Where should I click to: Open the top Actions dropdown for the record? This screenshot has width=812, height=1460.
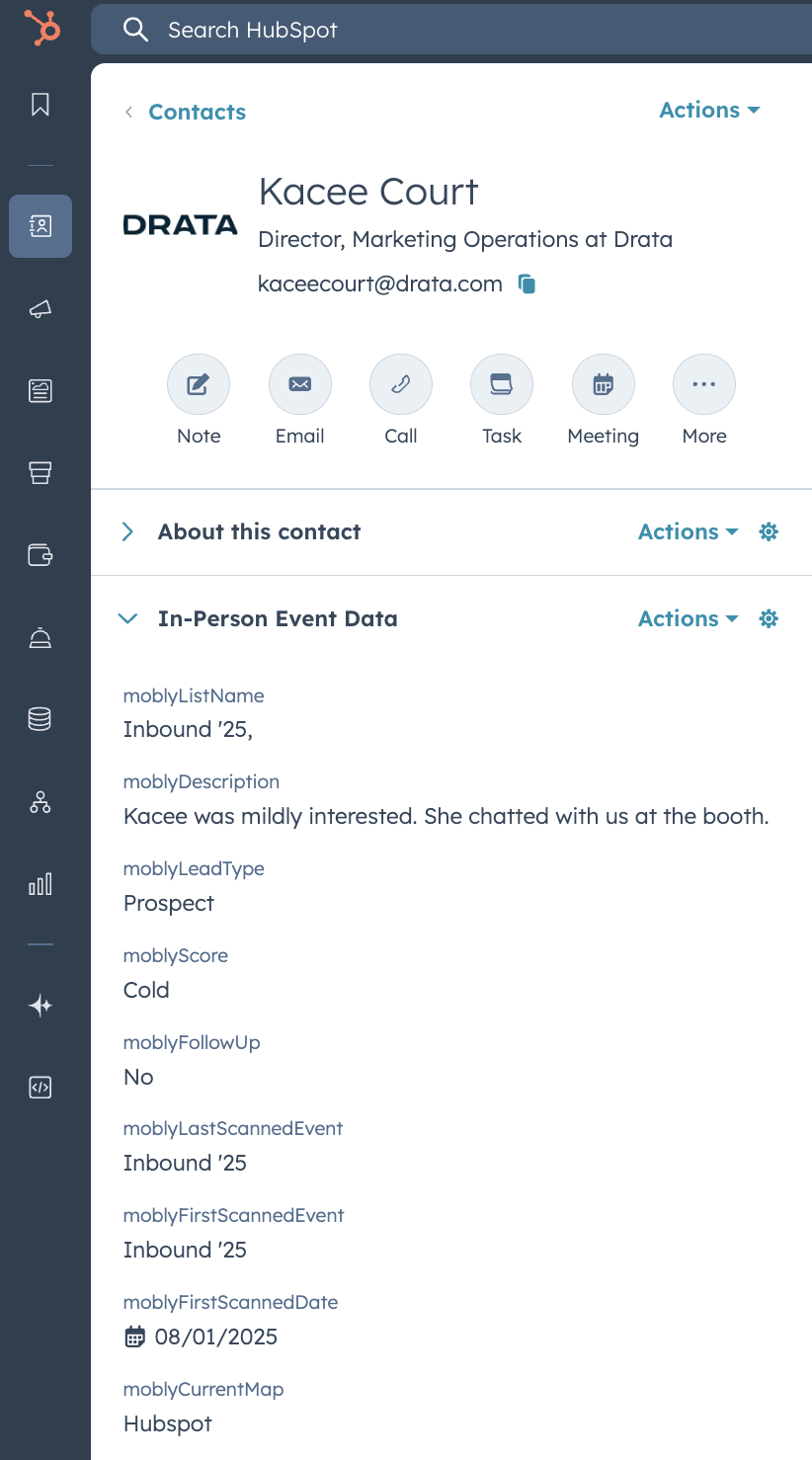click(x=709, y=110)
